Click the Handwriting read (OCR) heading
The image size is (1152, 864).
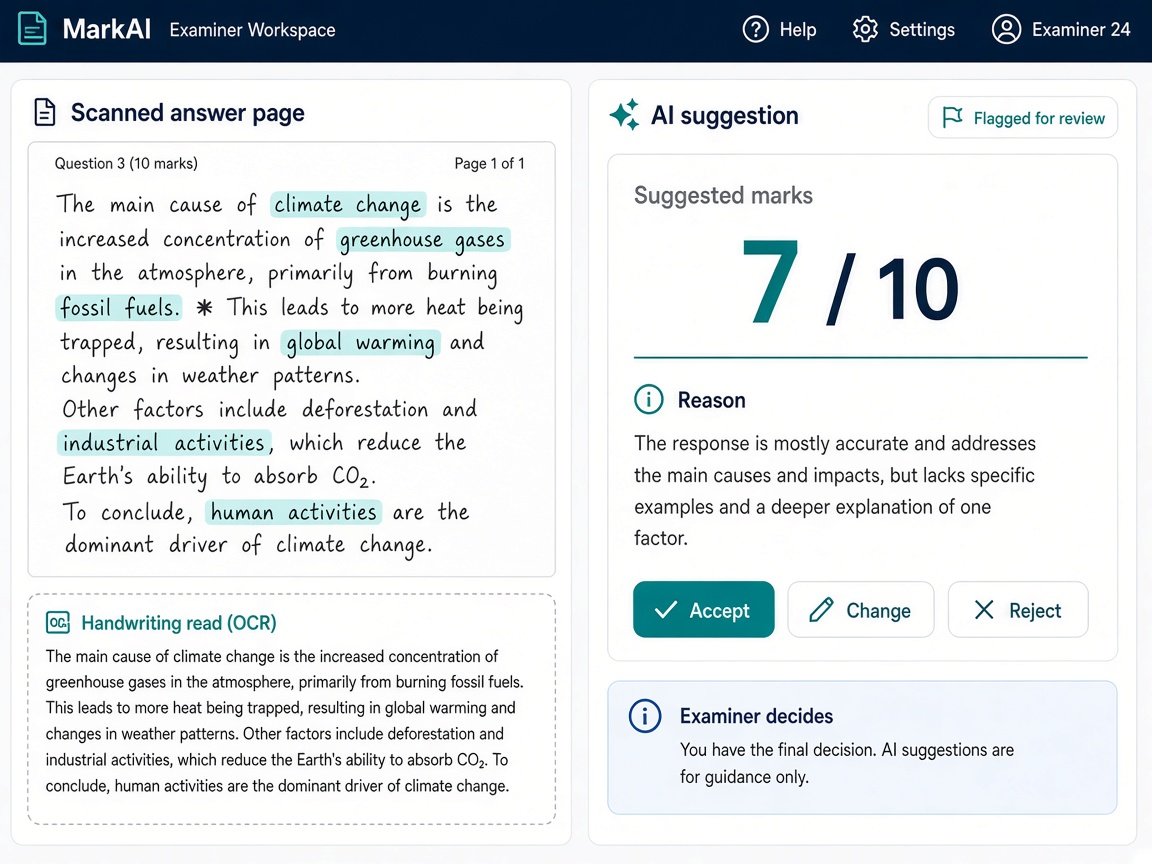pyautogui.click(x=179, y=623)
